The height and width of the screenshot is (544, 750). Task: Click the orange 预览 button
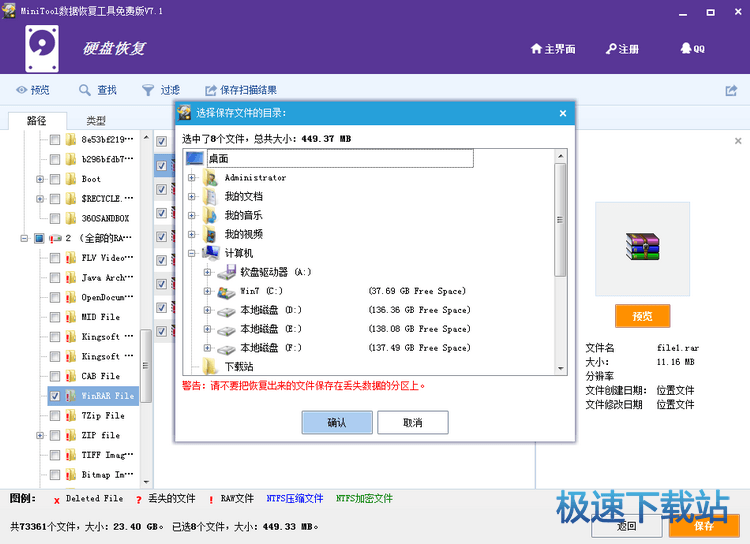coord(642,316)
